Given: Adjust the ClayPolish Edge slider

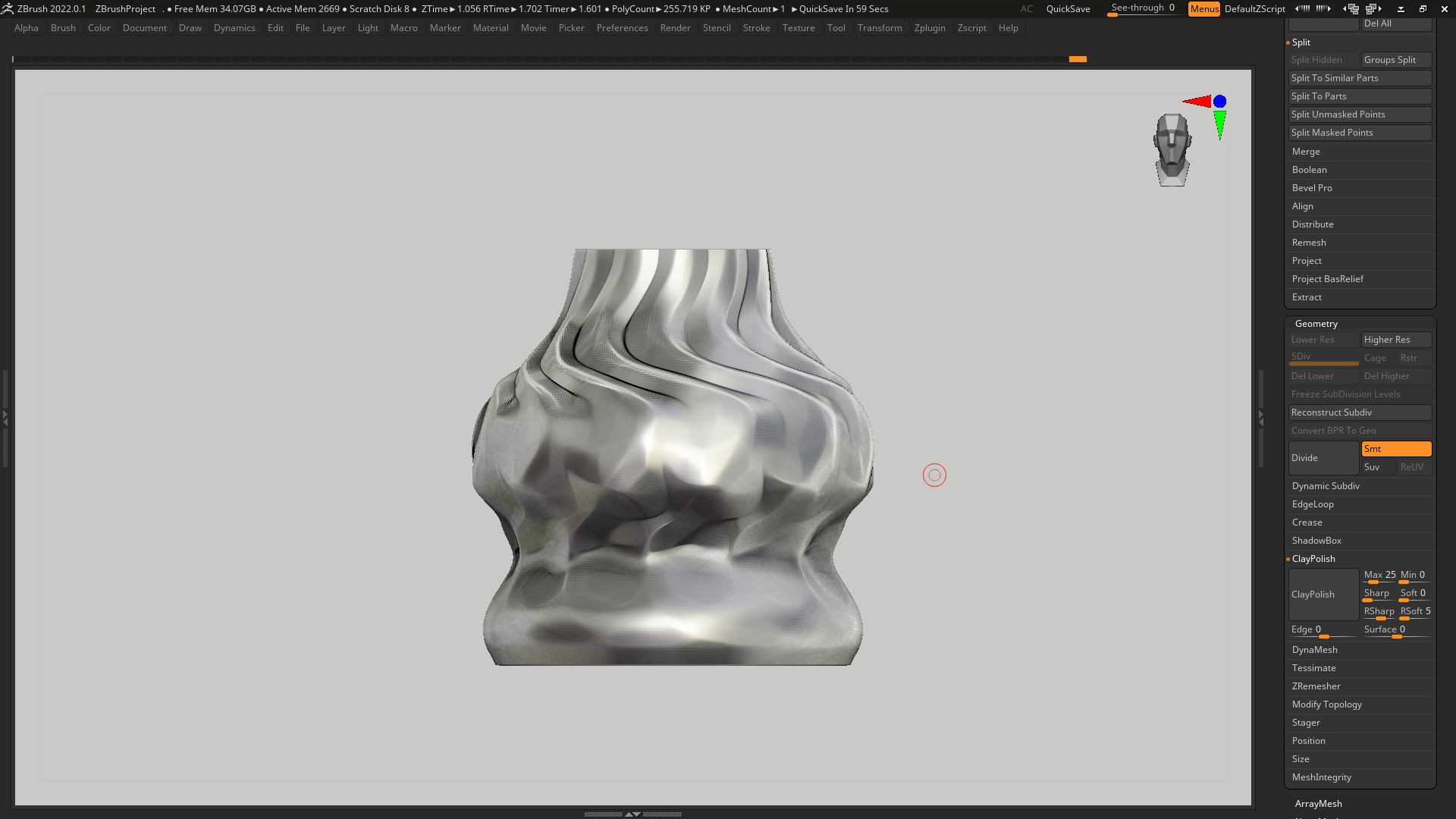Looking at the screenshot, I should coord(1323,631).
